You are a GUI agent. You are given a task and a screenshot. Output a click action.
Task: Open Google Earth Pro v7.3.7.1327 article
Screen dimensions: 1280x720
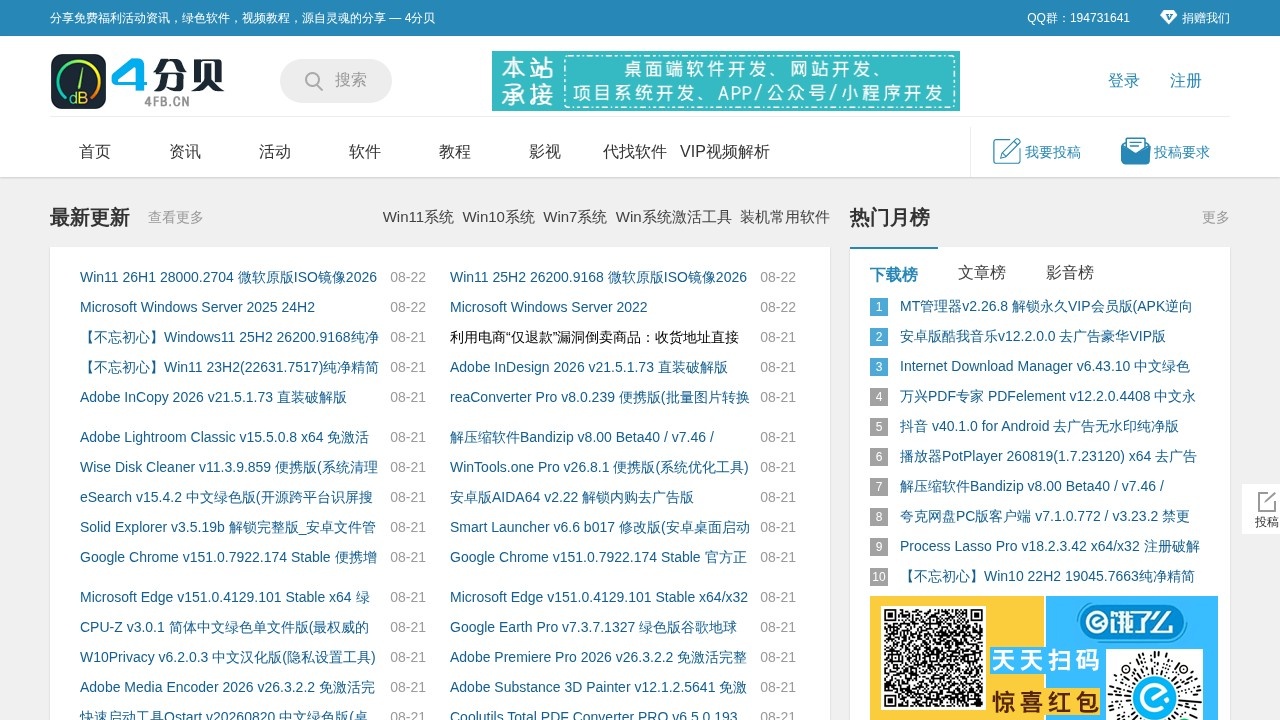pyautogui.click(x=593, y=627)
